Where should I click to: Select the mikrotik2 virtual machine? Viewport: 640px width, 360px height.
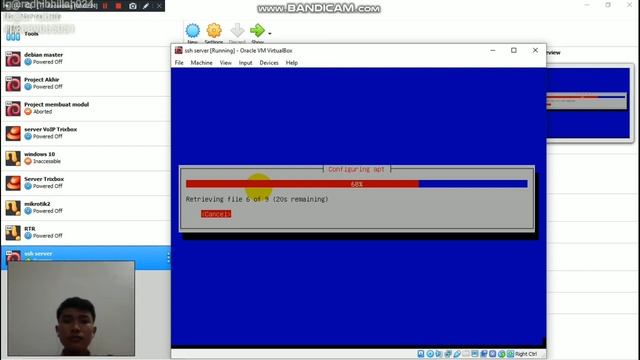tap(86, 208)
